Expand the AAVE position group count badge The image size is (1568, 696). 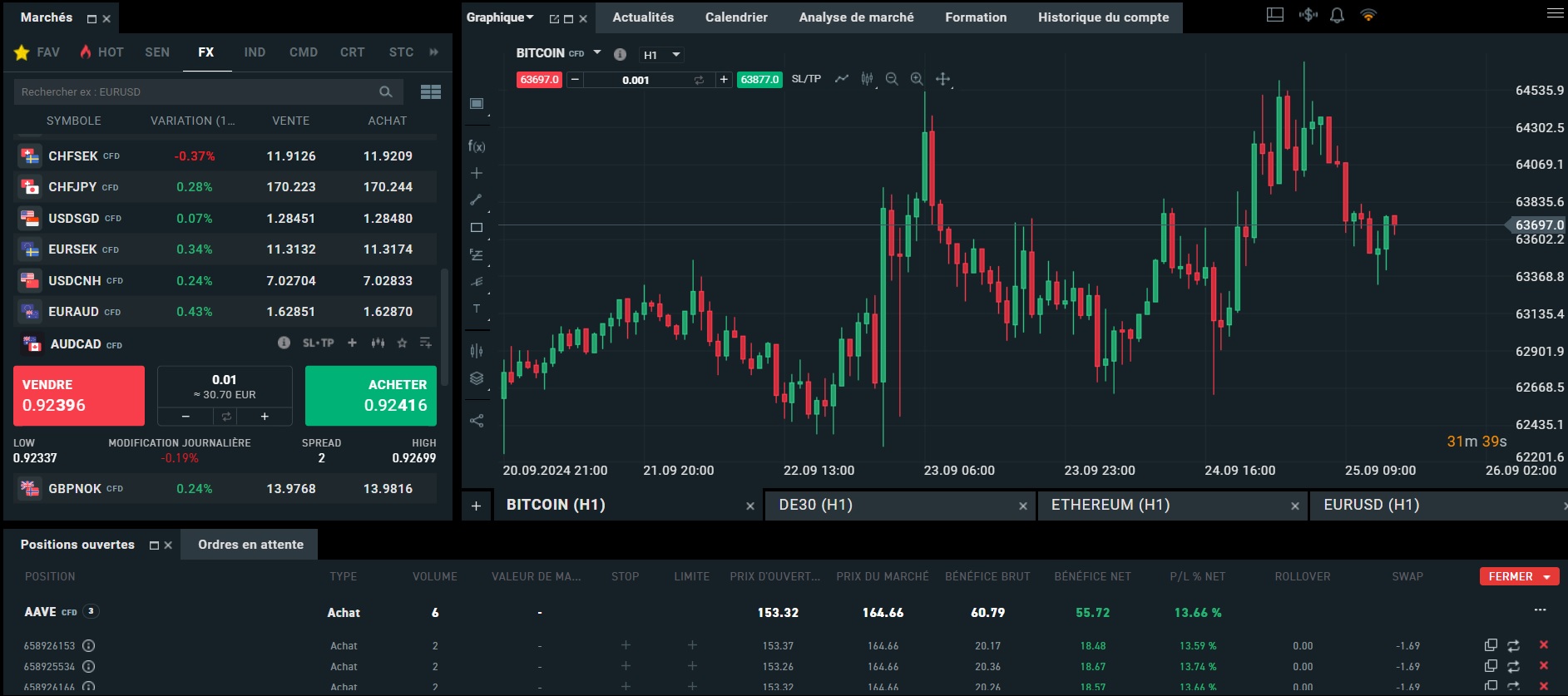pyautogui.click(x=91, y=611)
